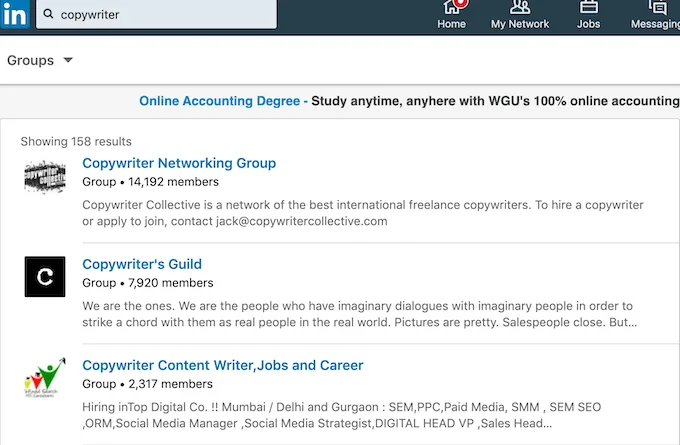Open the Copywriter's Guild group link
Screen dimensions: 680x445
(142, 264)
